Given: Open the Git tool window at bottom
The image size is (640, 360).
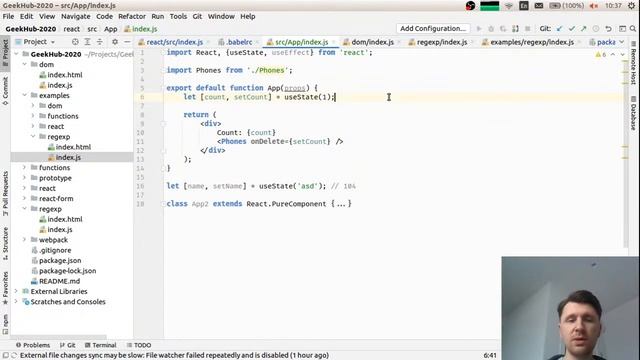Looking at the screenshot, I should [x=68, y=345].
